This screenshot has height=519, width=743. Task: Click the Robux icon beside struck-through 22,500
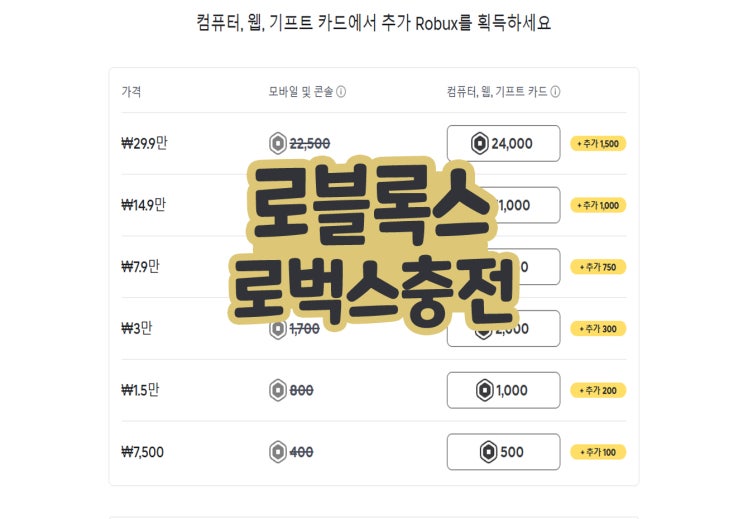pyautogui.click(x=278, y=143)
